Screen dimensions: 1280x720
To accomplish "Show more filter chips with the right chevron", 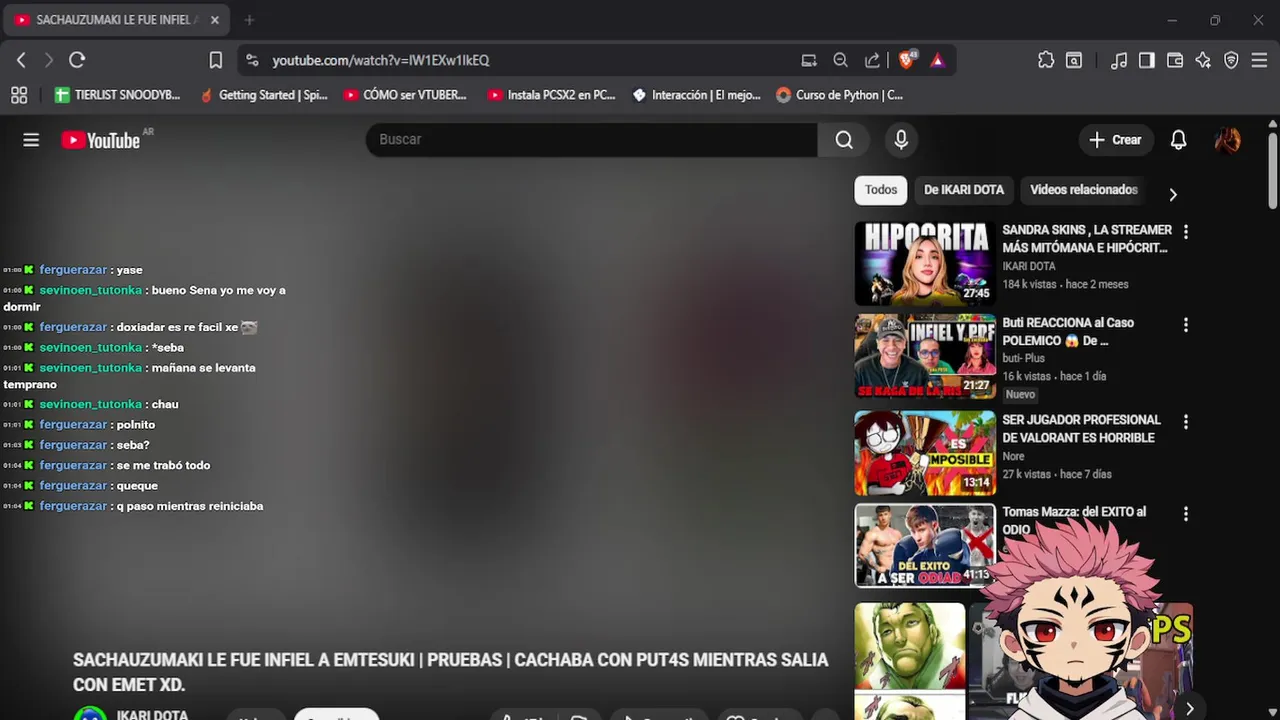I will (x=1173, y=194).
